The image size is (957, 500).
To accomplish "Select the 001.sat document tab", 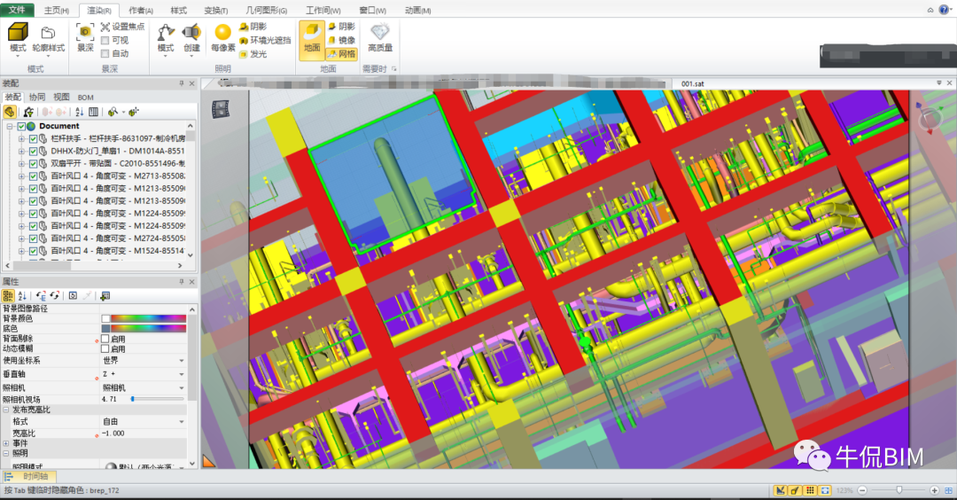I will [x=692, y=84].
